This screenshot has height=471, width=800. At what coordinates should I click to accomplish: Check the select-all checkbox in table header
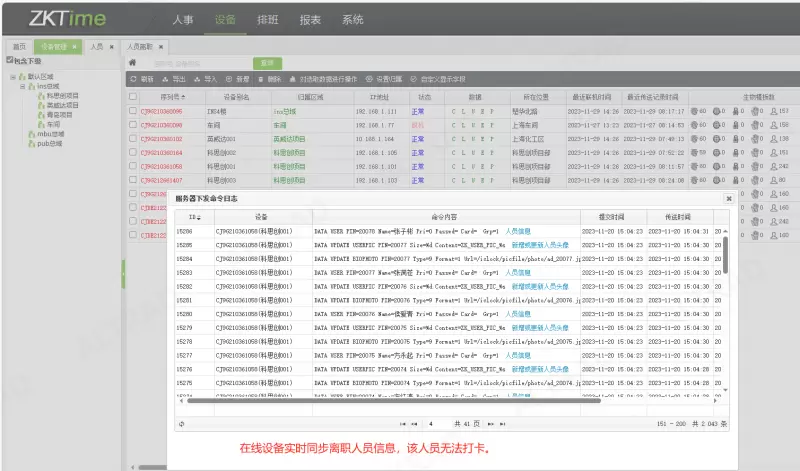[x=133, y=97]
